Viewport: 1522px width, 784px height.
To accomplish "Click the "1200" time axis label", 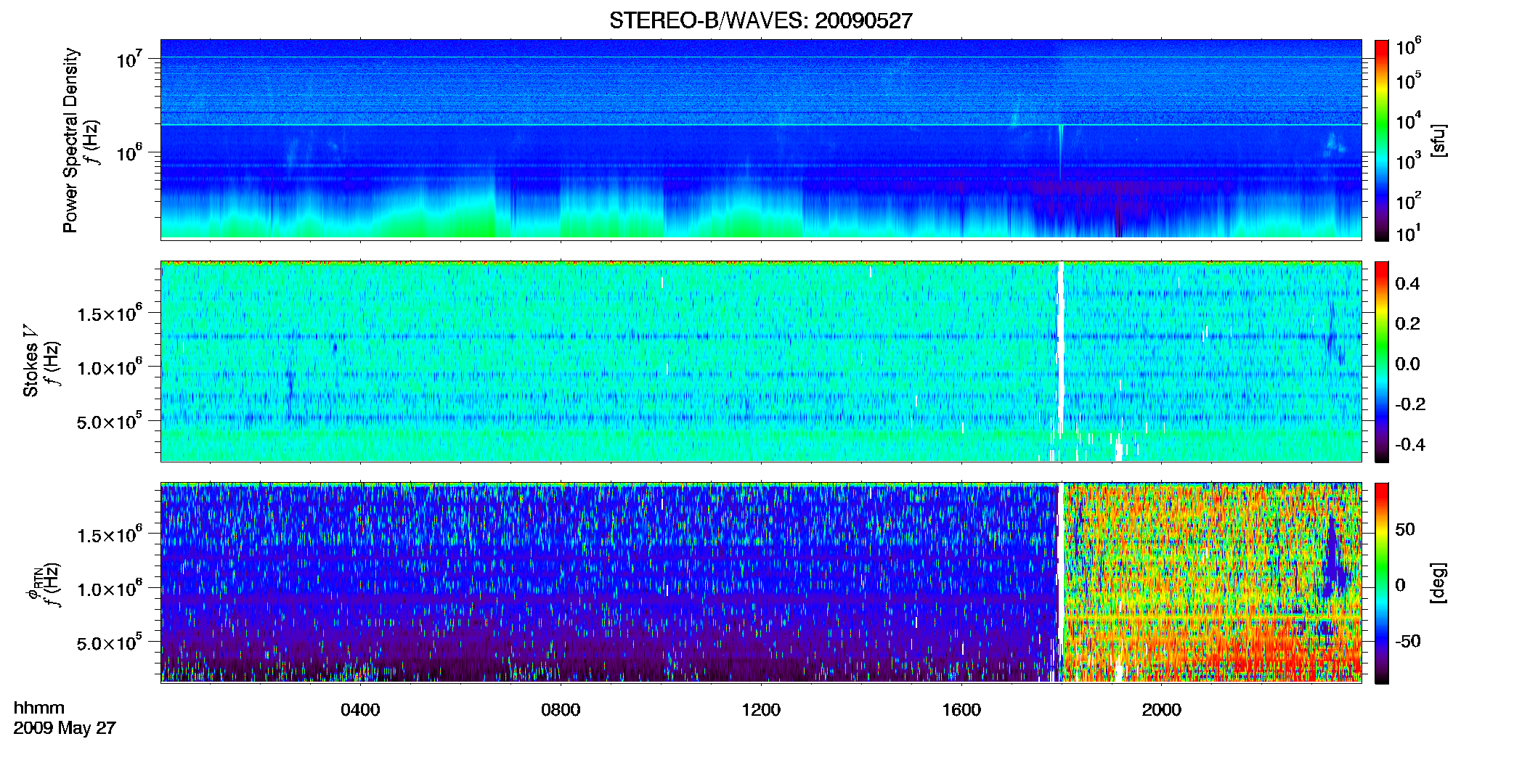I will click(761, 709).
